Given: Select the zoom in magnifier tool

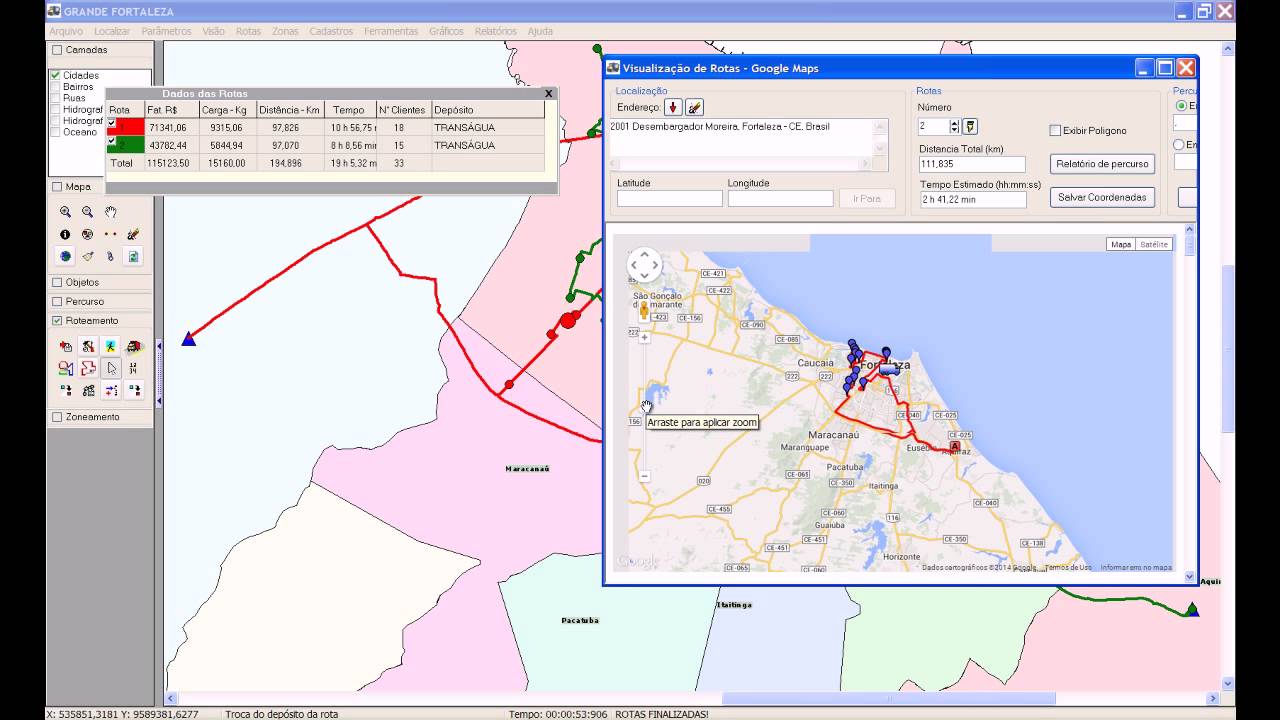Looking at the screenshot, I should tap(65, 212).
